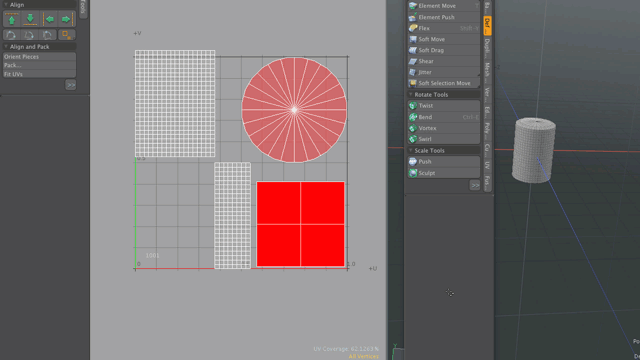Choose the Soft Move tool
Image resolution: width=640 pixels, height=360 pixels.
pyautogui.click(x=443, y=39)
